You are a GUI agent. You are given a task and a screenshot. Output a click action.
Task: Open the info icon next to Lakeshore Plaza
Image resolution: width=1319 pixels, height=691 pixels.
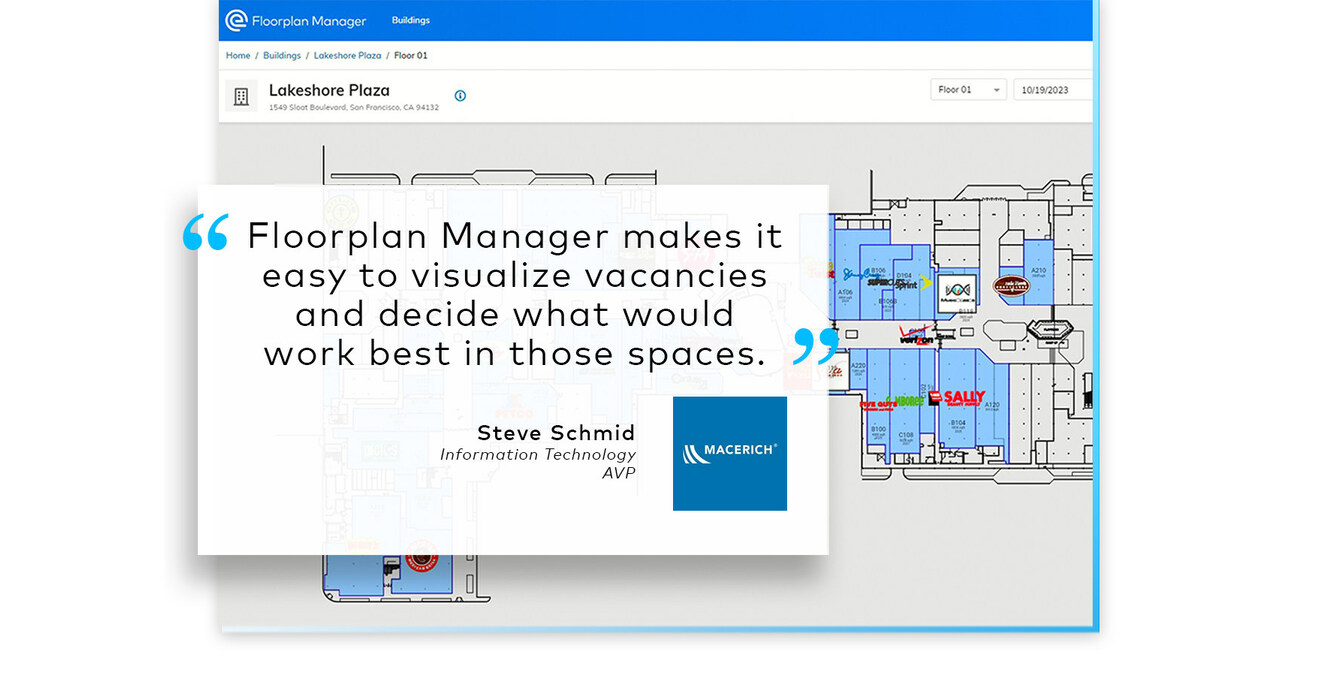click(460, 96)
